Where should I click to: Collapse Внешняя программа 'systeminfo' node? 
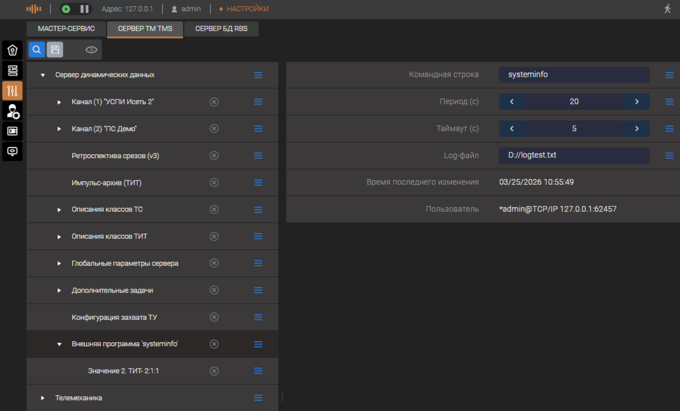pyautogui.click(x=59, y=344)
